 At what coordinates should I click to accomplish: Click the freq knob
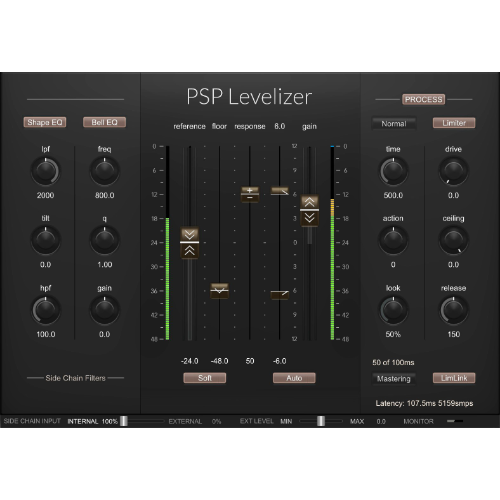pos(104,171)
